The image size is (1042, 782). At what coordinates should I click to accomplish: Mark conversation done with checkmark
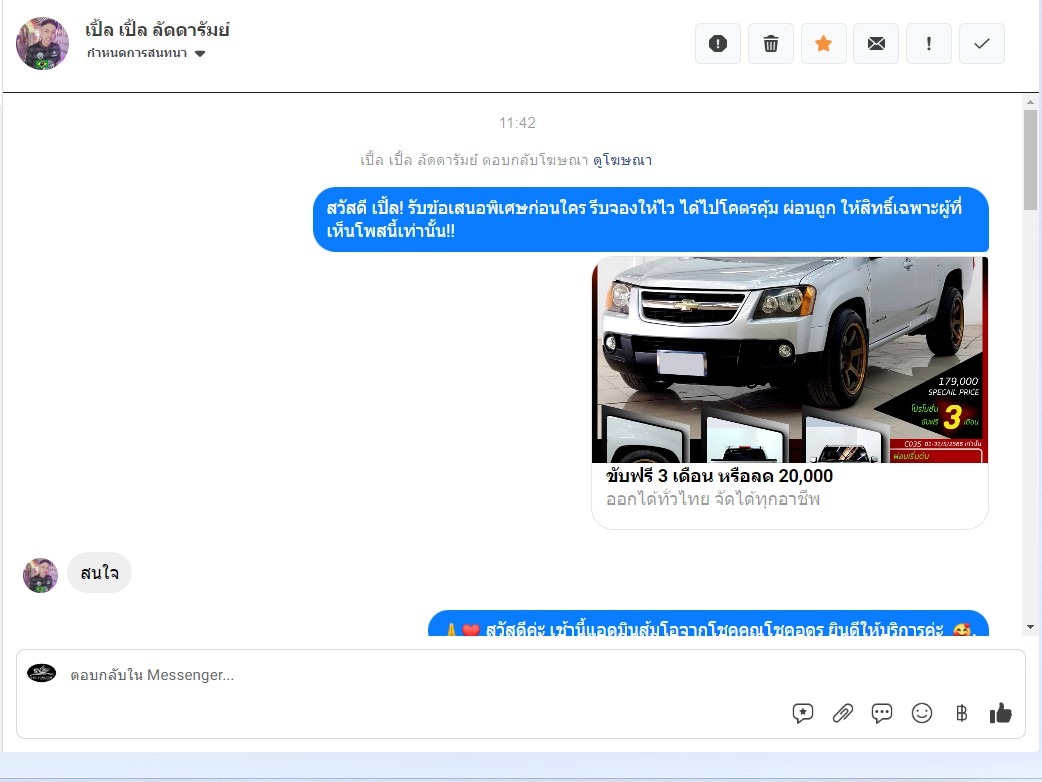coord(982,44)
